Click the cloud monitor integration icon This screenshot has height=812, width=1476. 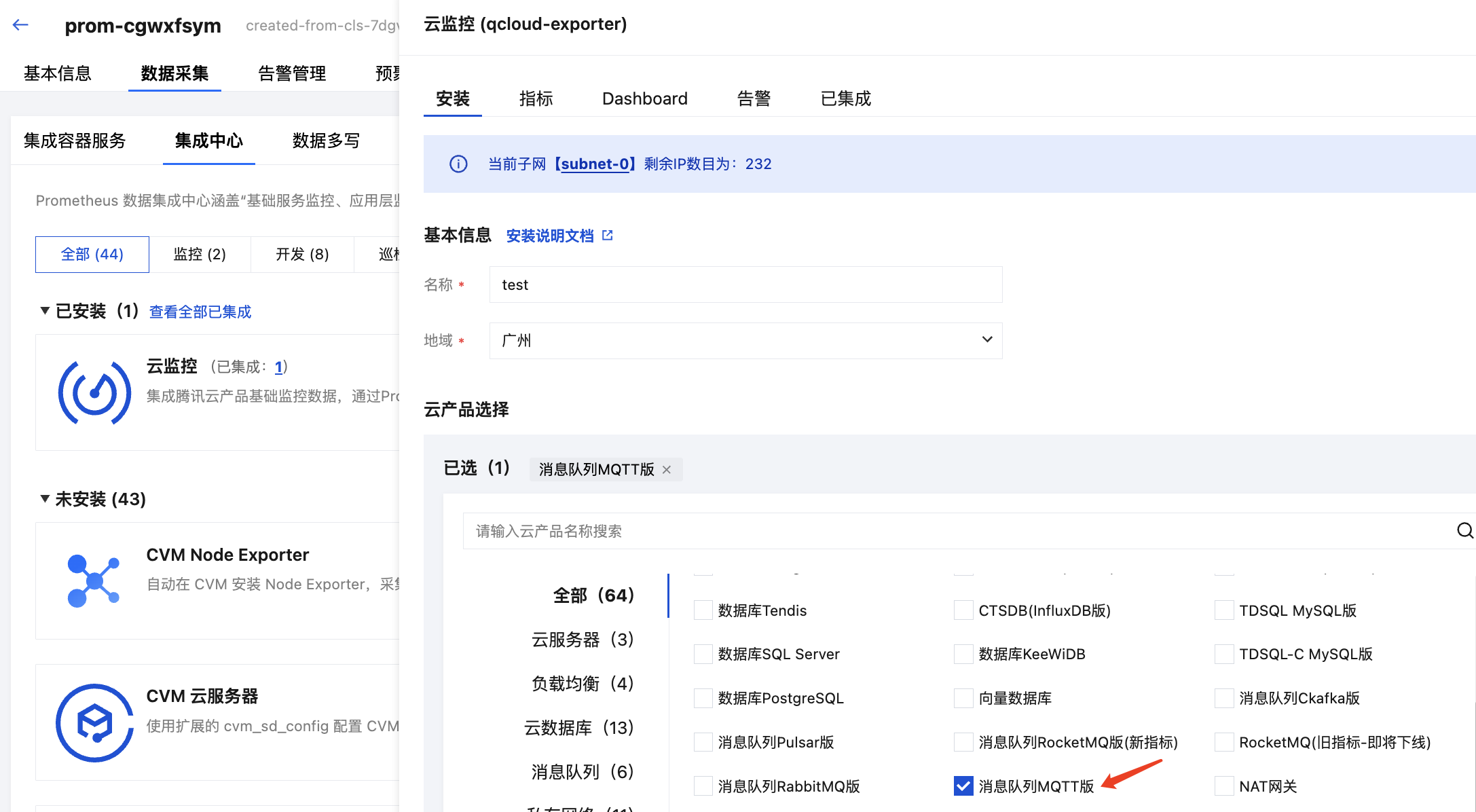94,392
